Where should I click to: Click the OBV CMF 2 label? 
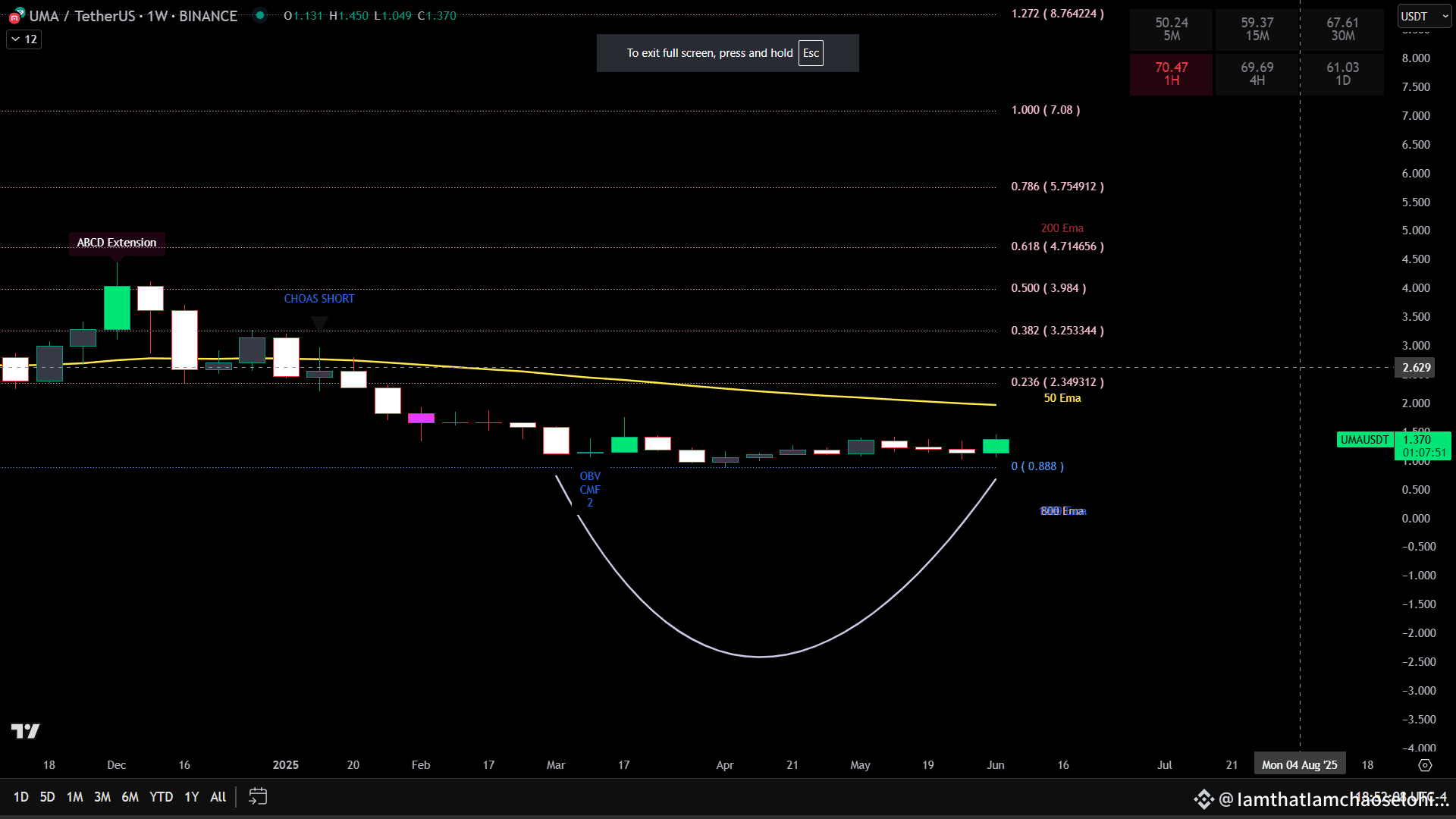(590, 489)
